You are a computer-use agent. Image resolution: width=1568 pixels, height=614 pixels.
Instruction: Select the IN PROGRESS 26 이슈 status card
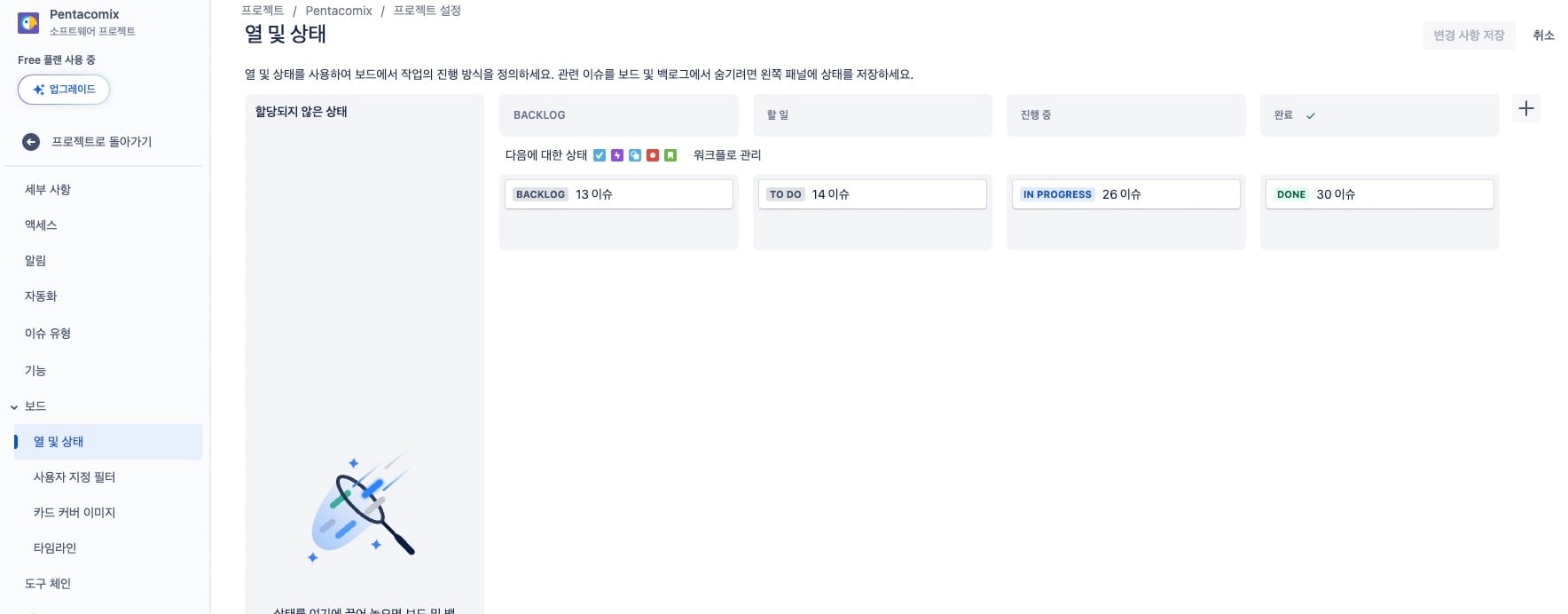coord(1126,194)
